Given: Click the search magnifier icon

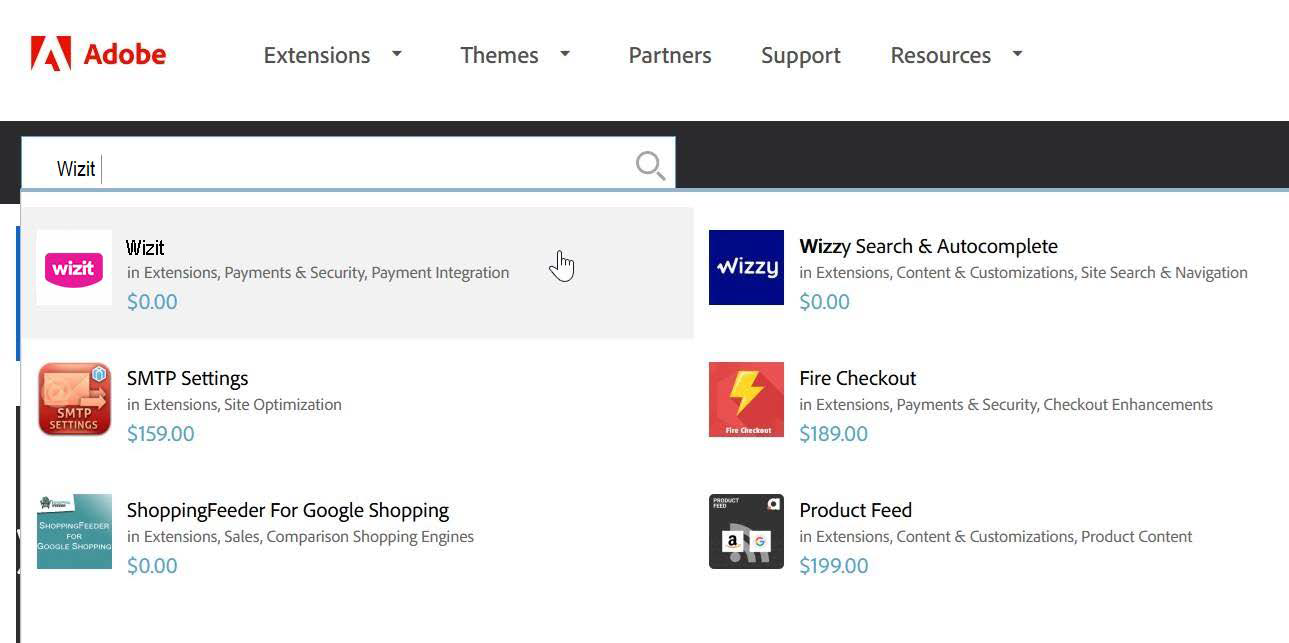Looking at the screenshot, I should tap(650, 166).
